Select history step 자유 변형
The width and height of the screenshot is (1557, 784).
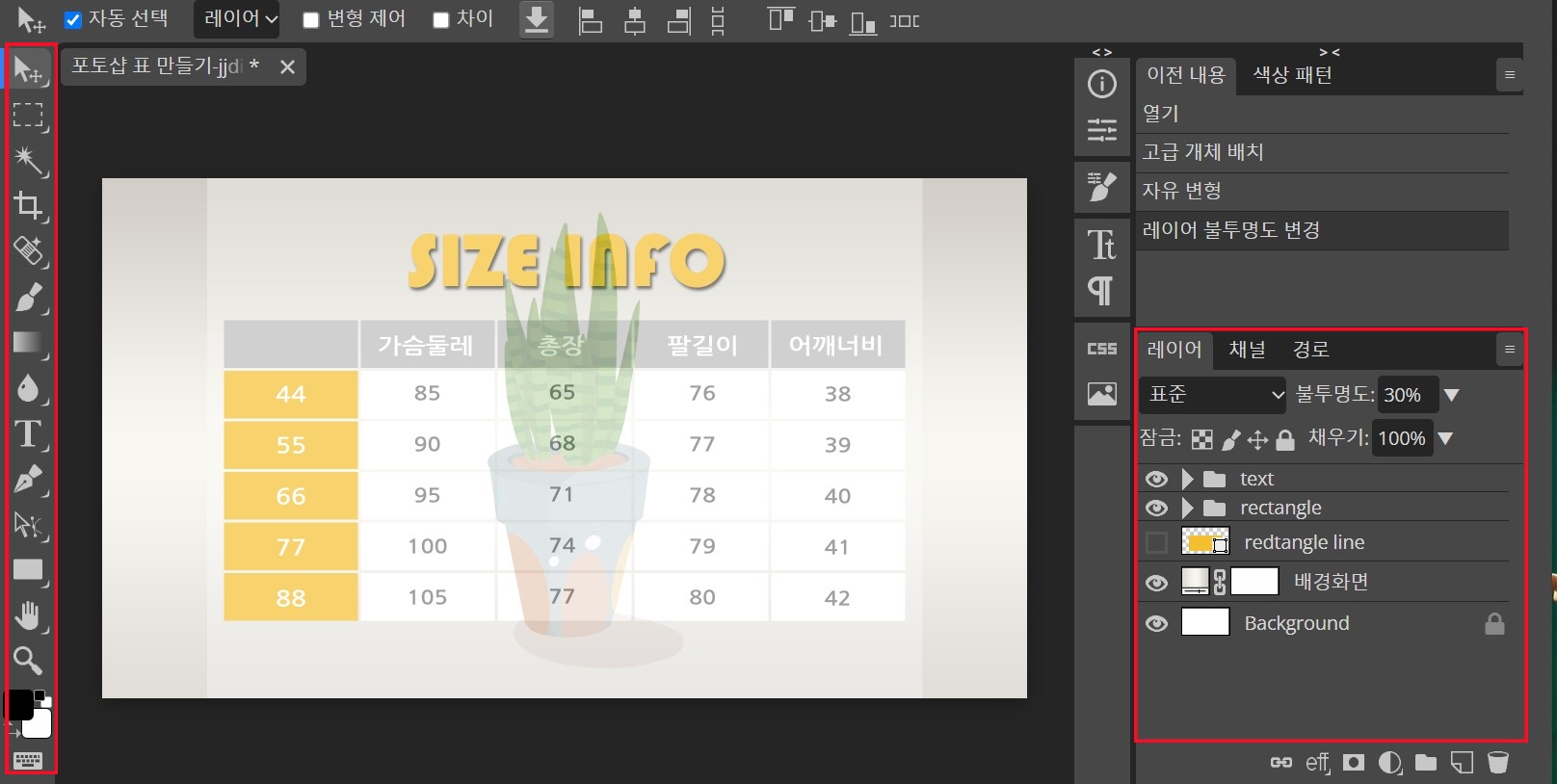(x=1322, y=191)
